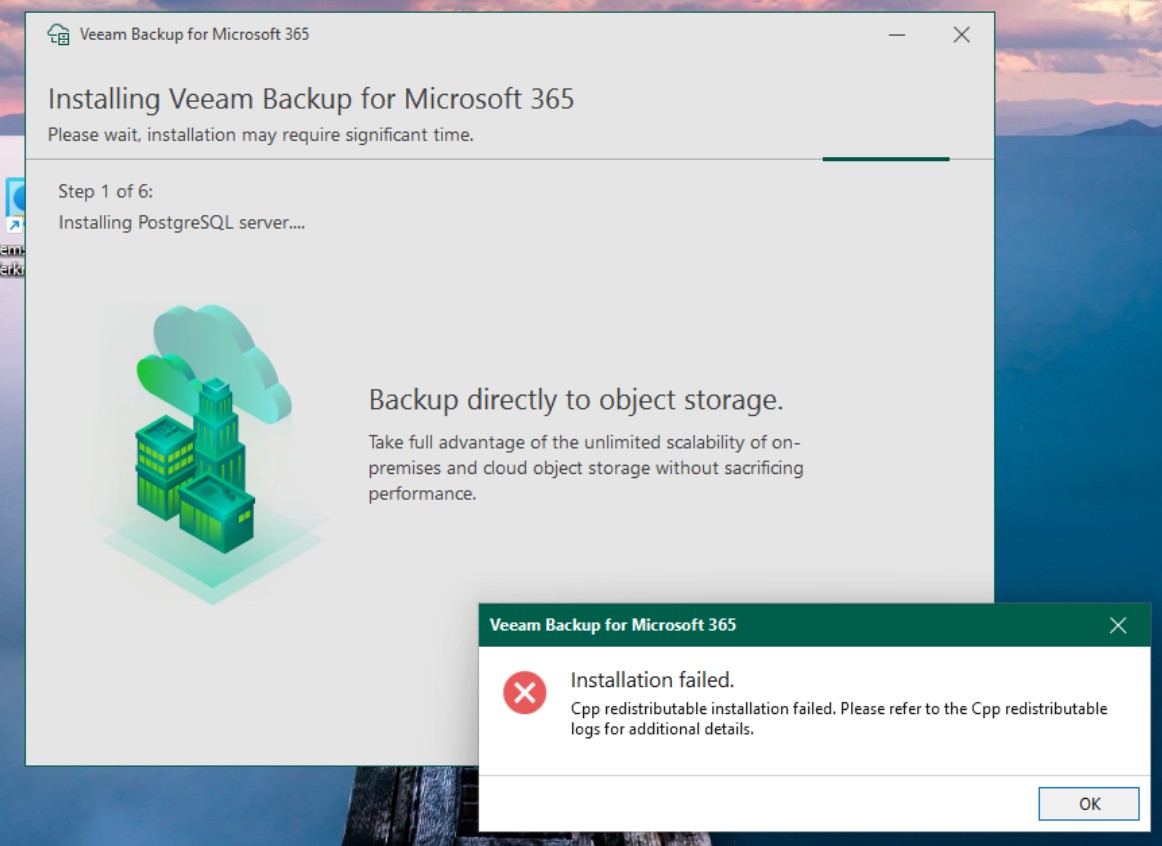Click the object storage description paragraph

click(585, 467)
